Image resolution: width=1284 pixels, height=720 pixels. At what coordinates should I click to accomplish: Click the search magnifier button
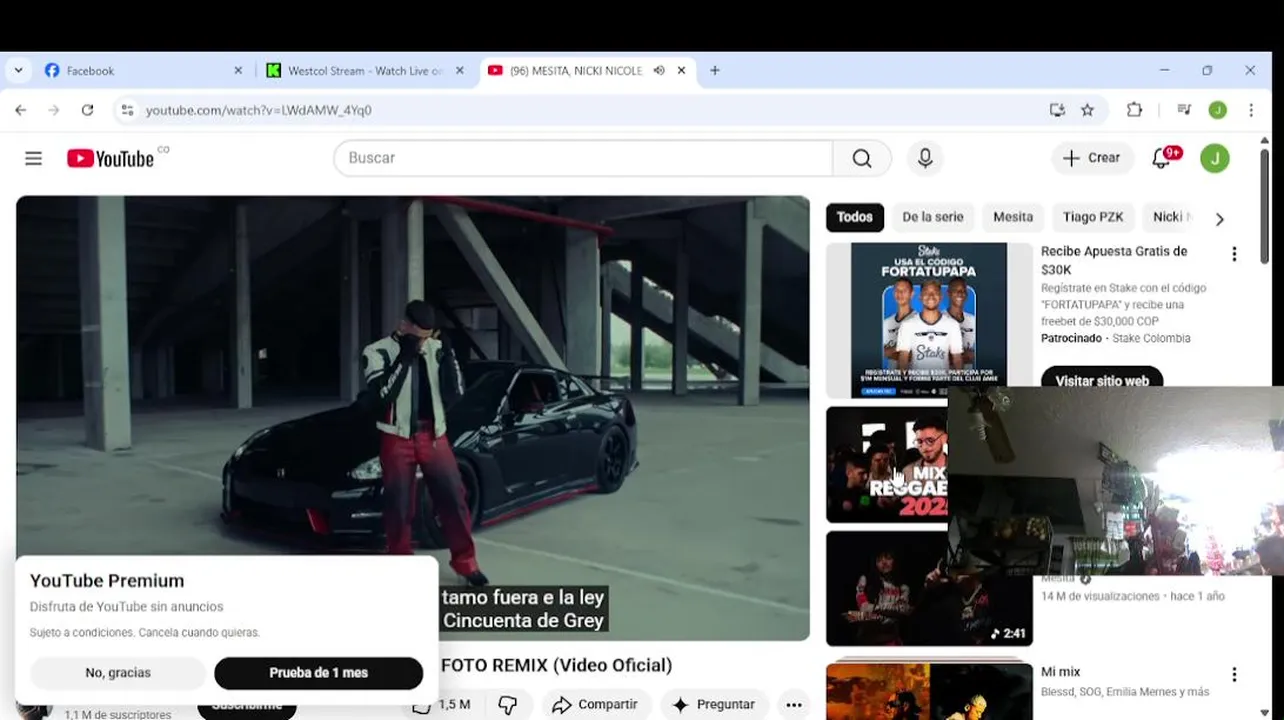tap(862, 158)
